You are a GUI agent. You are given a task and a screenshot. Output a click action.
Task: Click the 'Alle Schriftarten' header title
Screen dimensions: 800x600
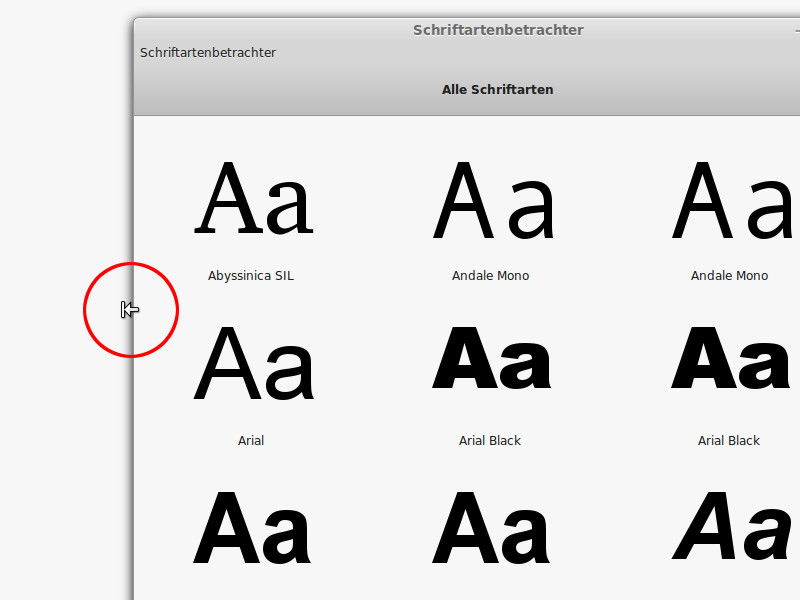coord(497,90)
